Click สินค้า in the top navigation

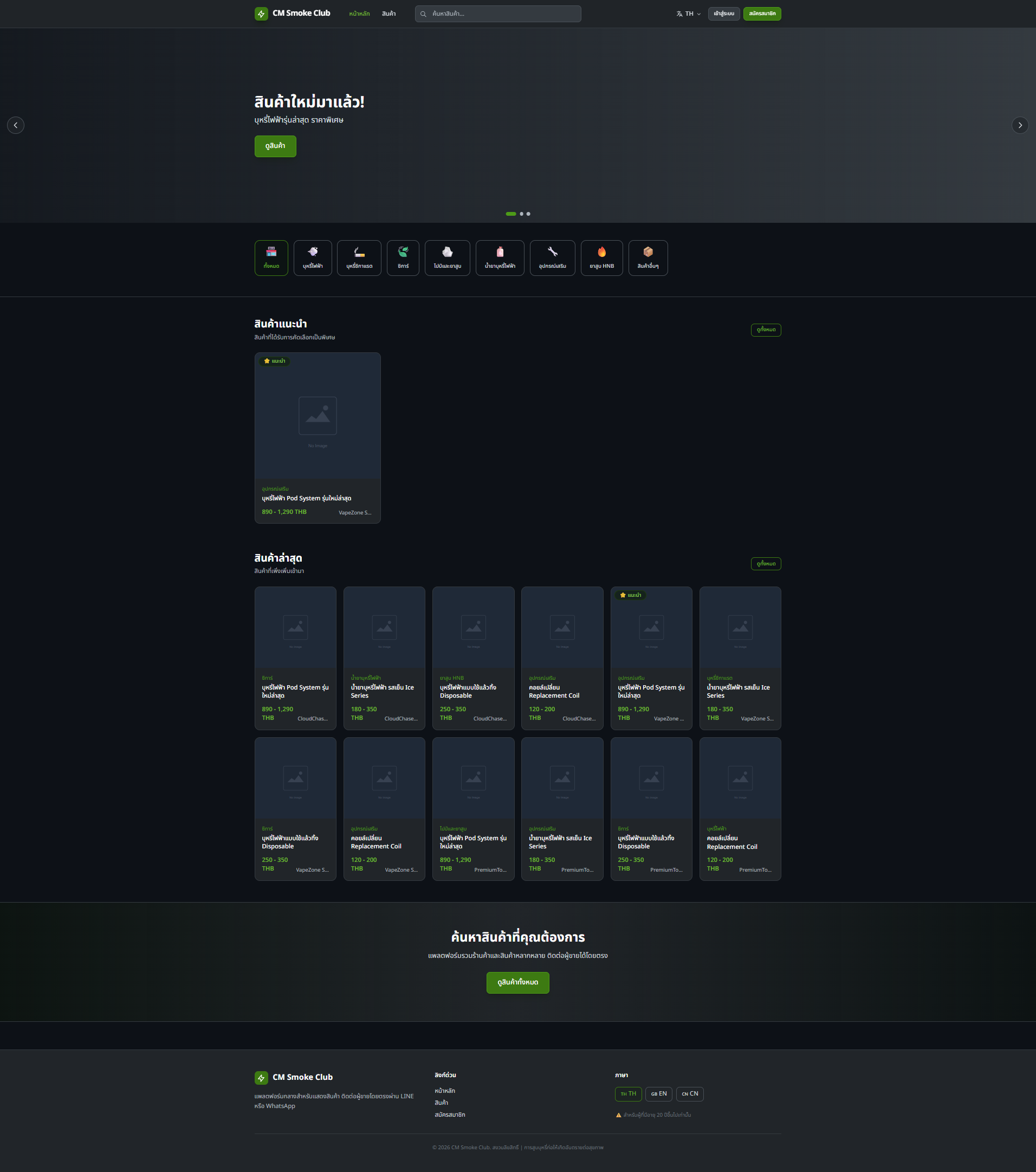[x=388, y=14]
